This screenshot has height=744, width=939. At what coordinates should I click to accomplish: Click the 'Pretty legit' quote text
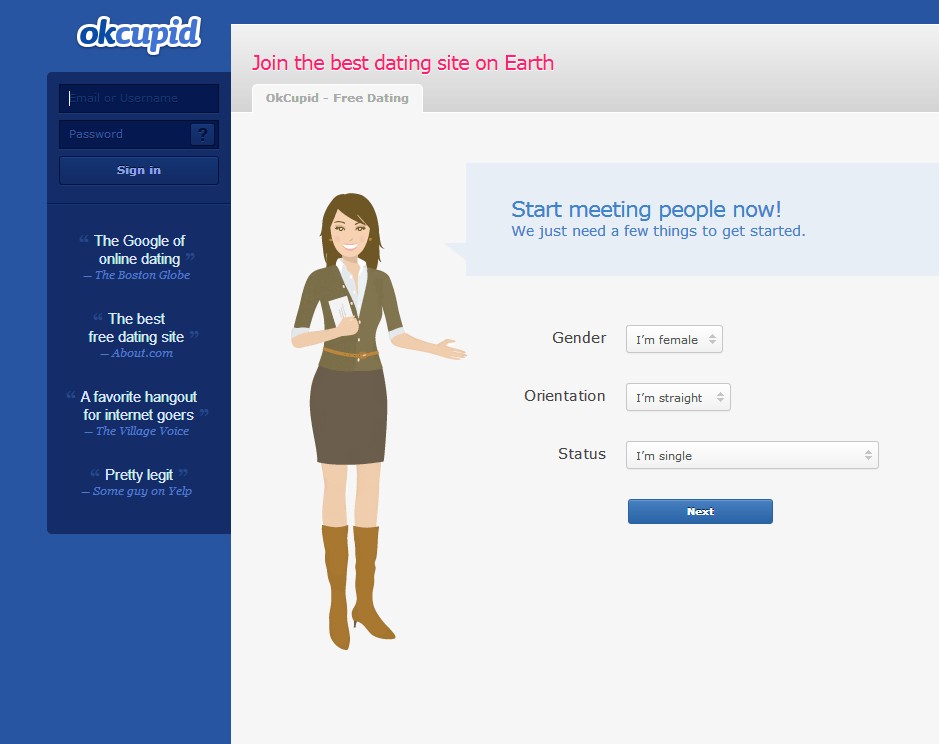[x=139, y=475]
